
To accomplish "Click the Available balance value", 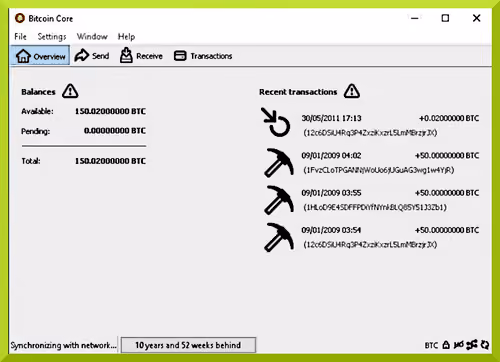I will pyautogui.click(x=110, y=111).
